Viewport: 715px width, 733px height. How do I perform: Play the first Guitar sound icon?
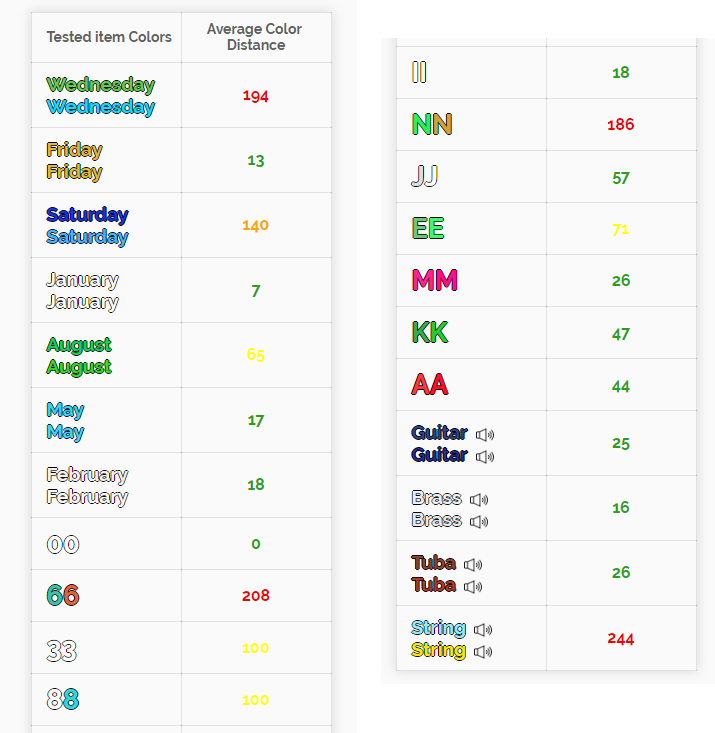[485, 435]
